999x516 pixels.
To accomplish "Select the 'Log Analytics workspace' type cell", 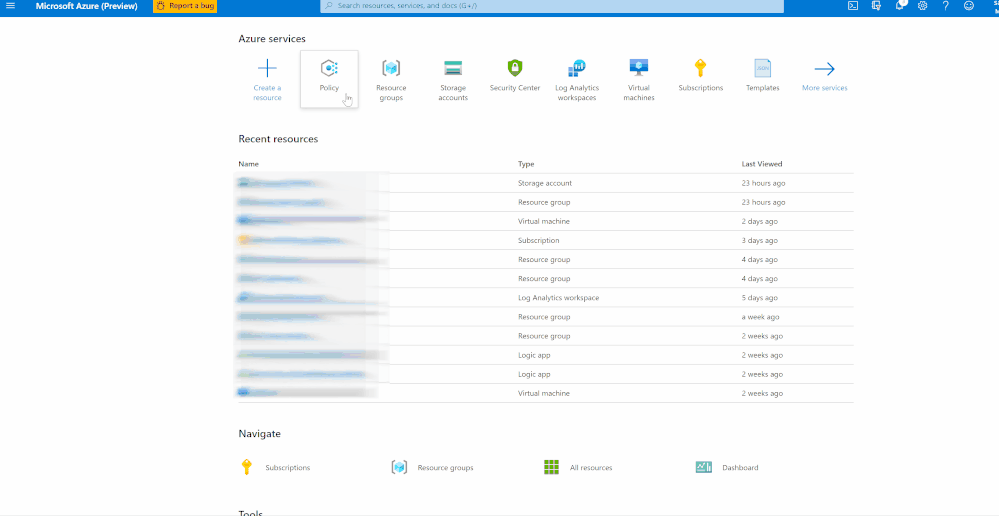I will [x=558, y=297].
